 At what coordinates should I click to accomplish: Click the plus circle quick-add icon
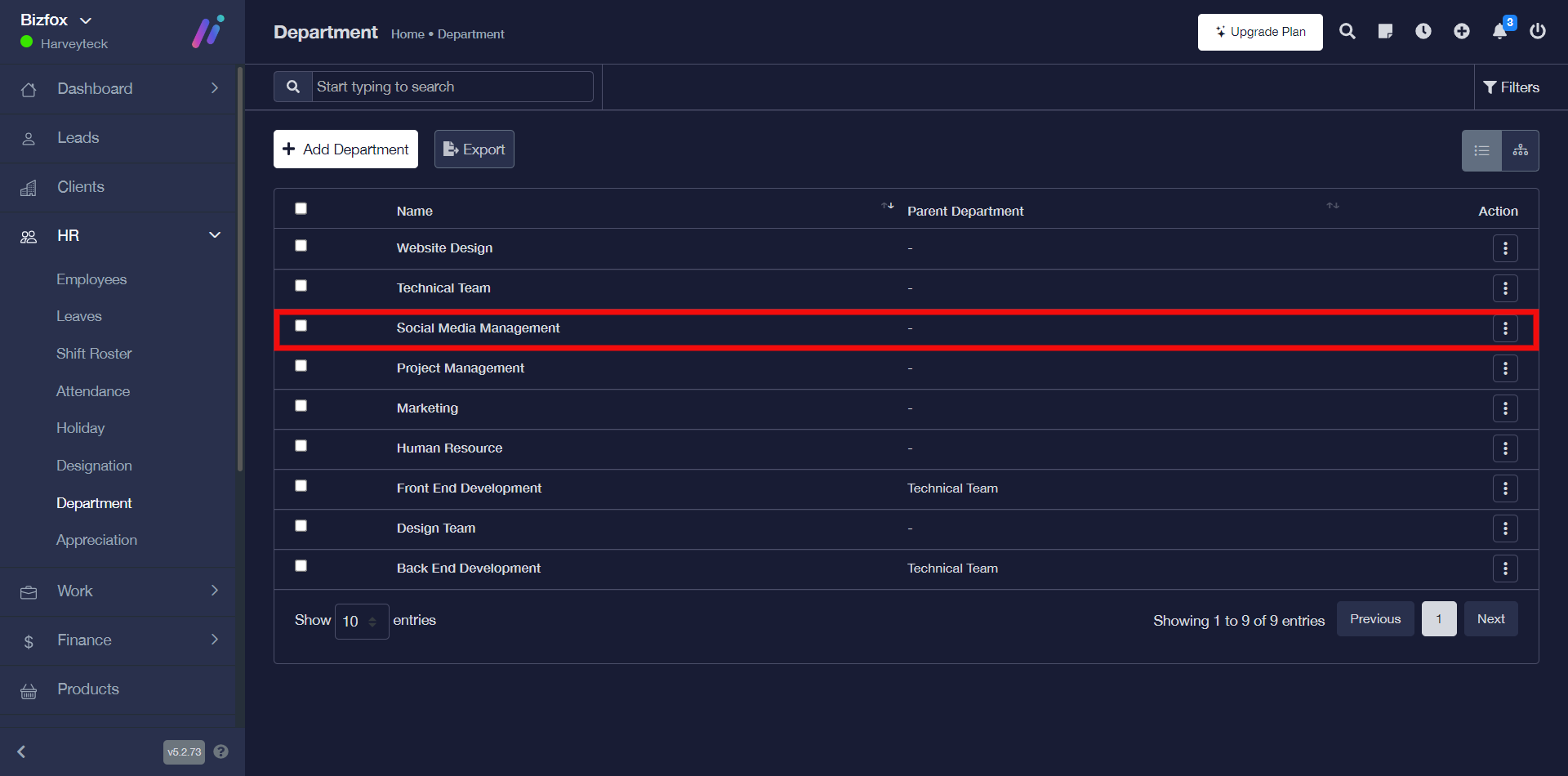pyautogui.click(x=1461, y=32)
